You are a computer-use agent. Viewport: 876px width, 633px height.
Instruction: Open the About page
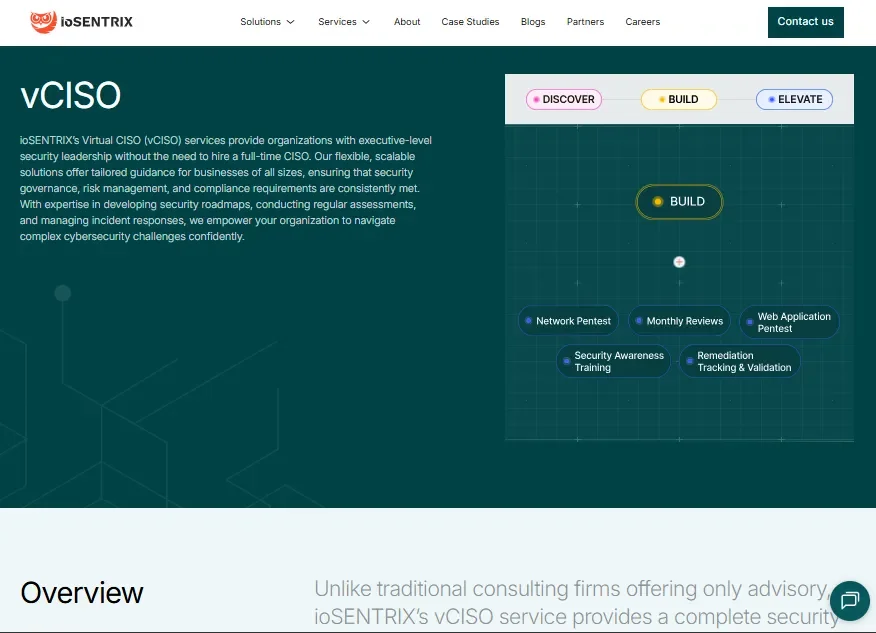407,22
